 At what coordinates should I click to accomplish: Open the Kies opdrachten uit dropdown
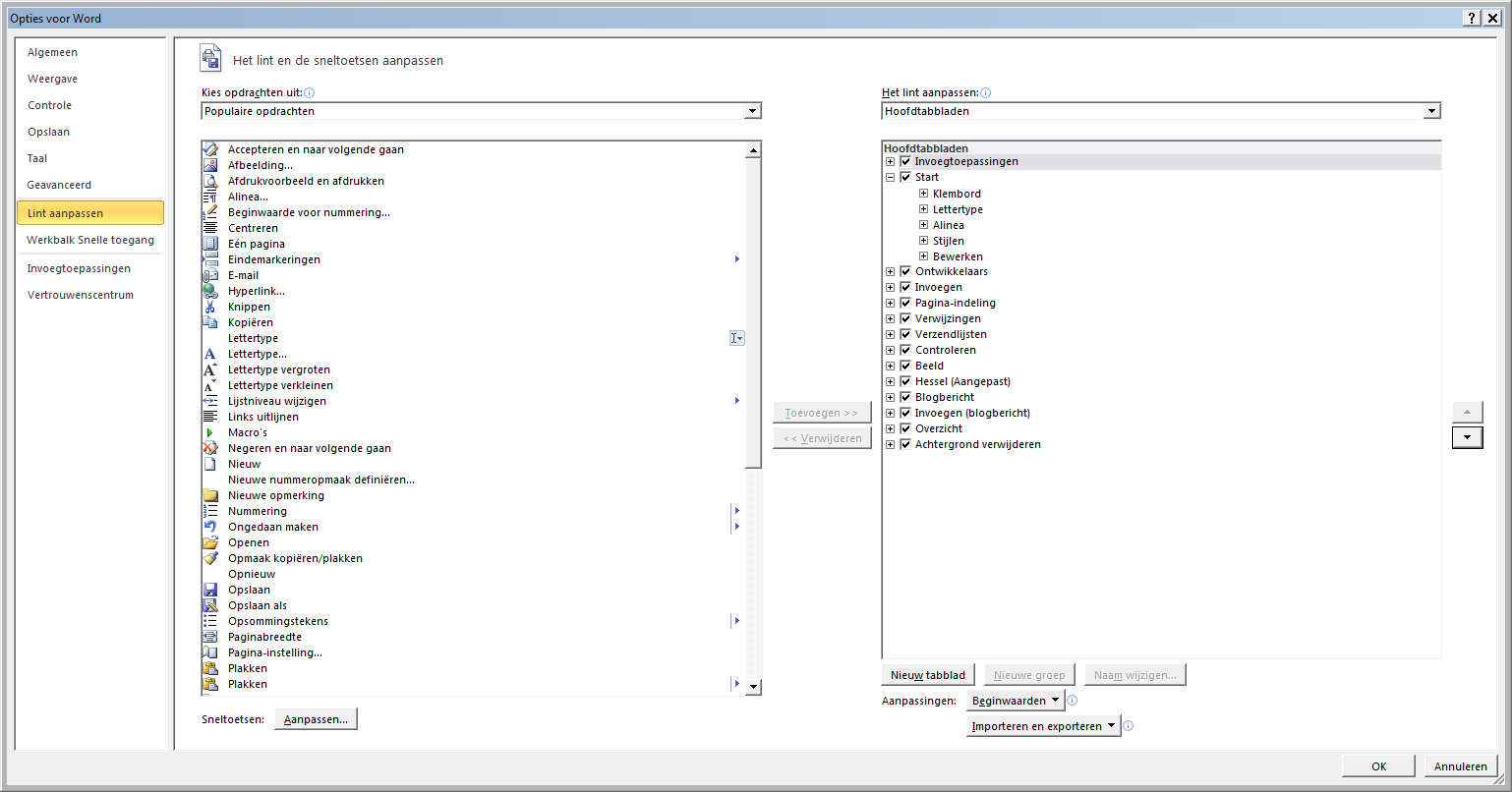[752, 111]
